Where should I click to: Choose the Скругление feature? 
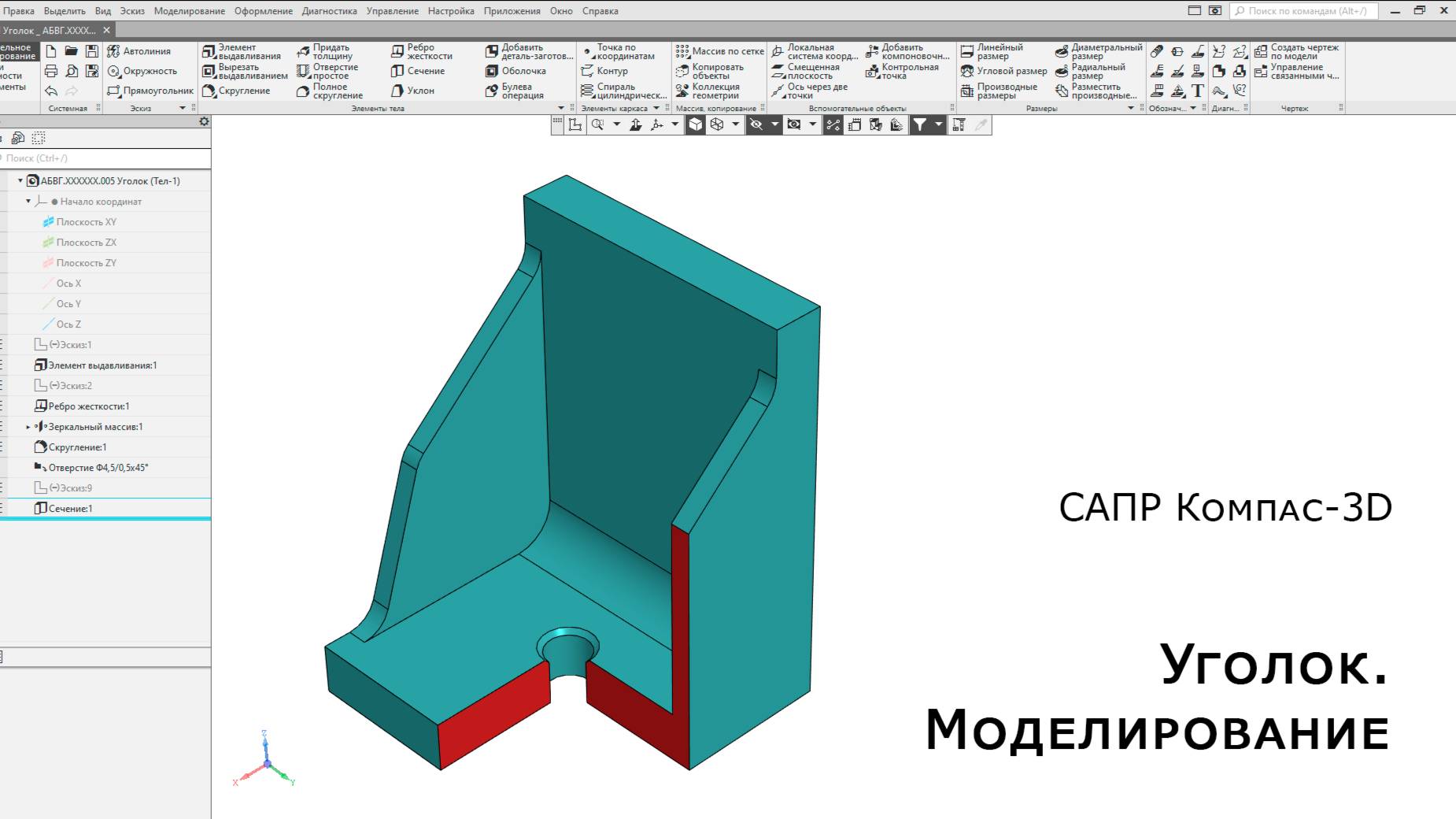coord(244,91)
